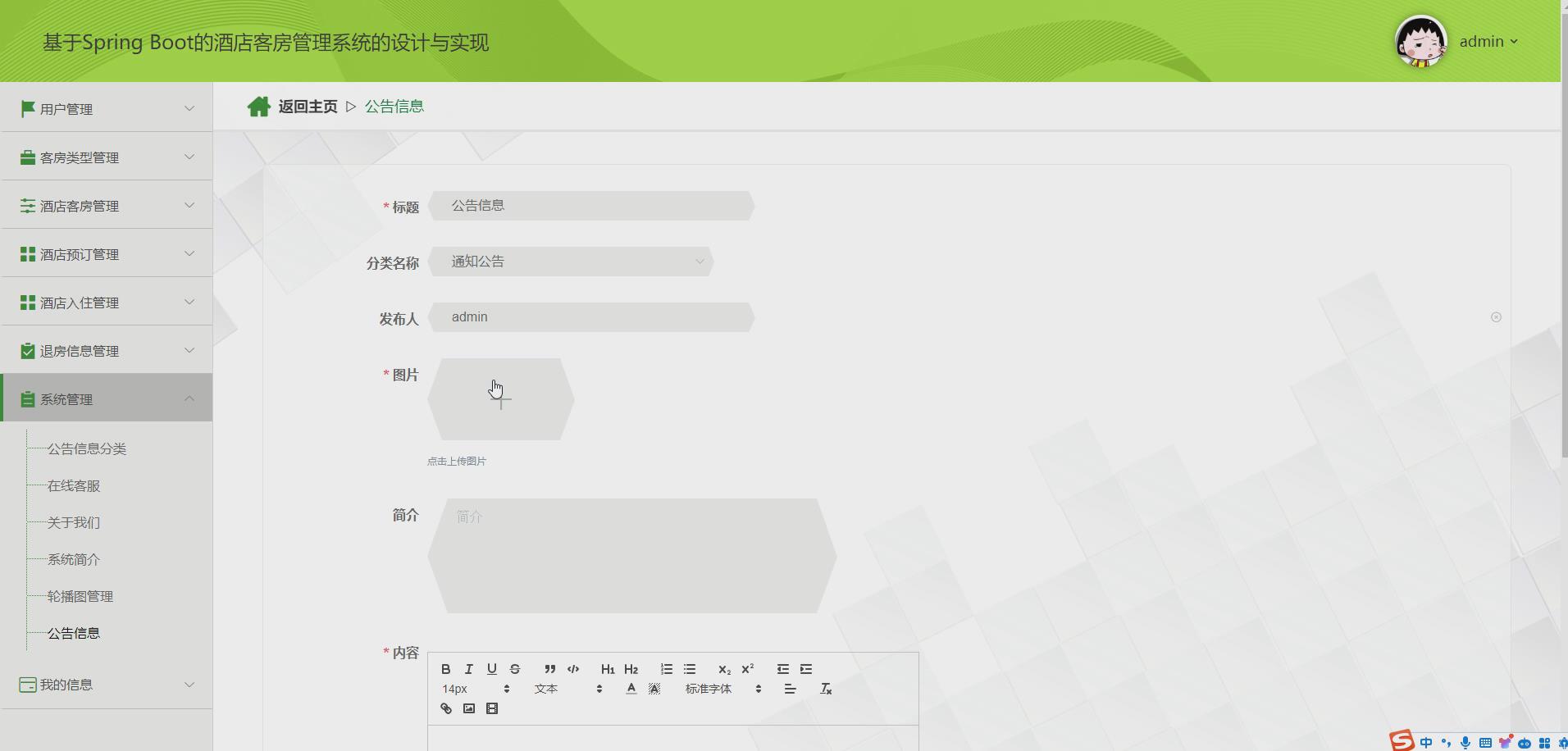This screenshot has width=1568, height=751.
Task: Increase the indent in editor
Action: (x=806, y=669)
